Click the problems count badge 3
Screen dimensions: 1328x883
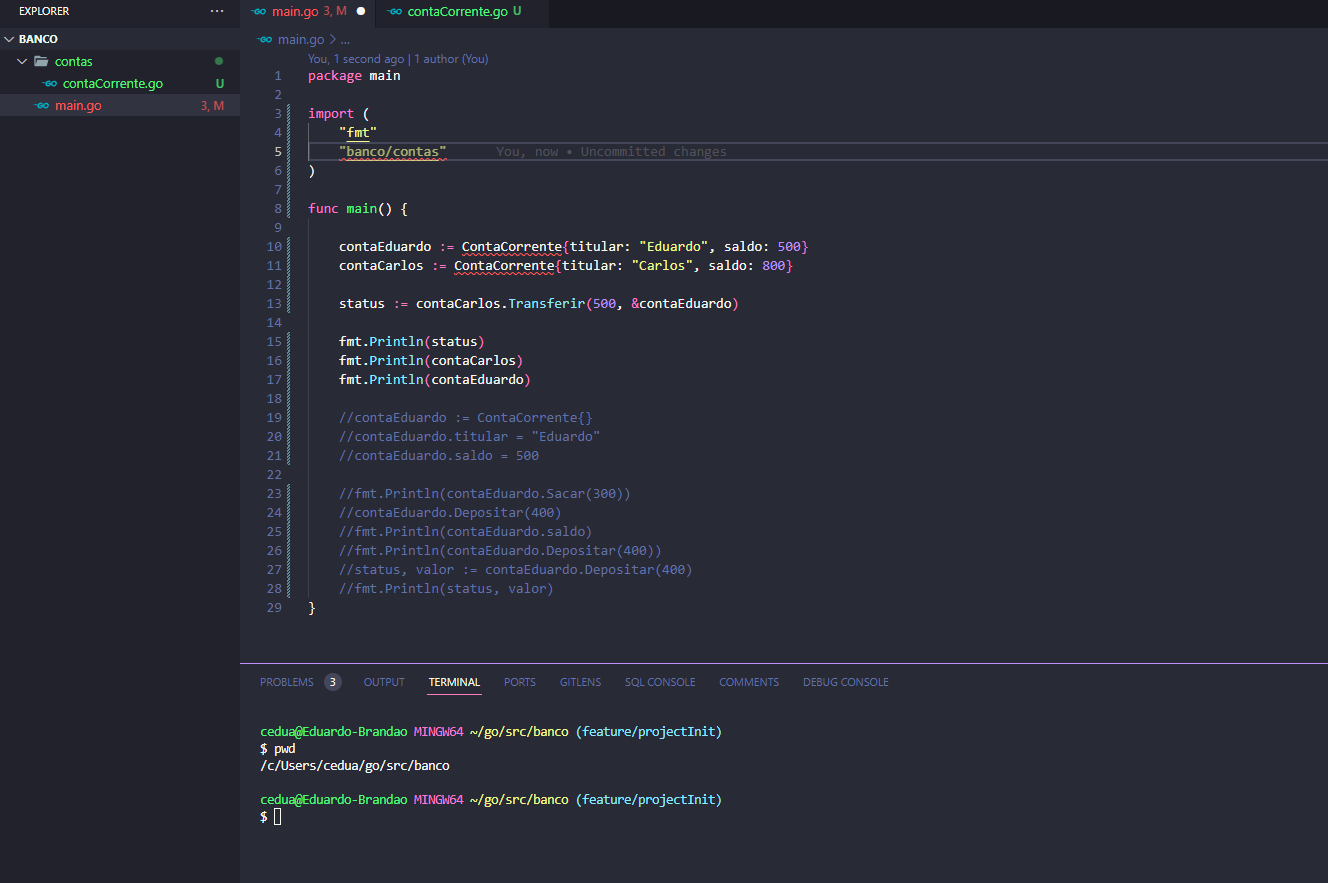pos(332,682)
